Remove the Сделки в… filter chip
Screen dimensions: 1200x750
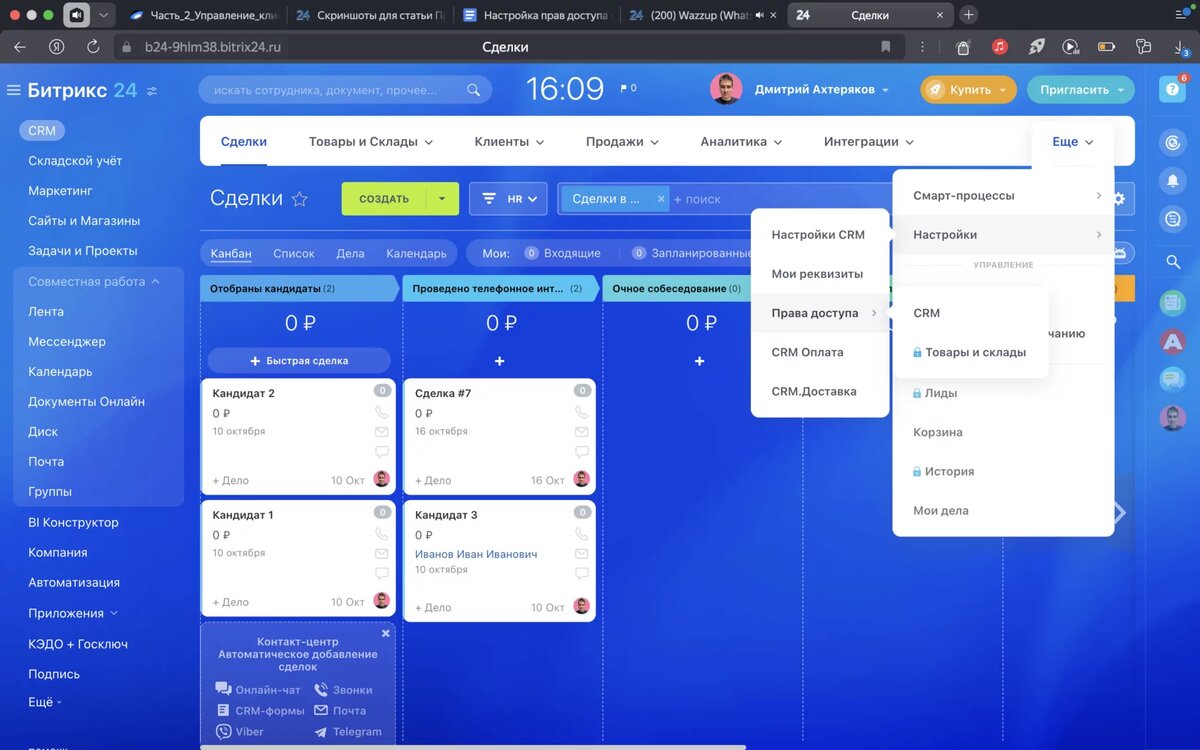(x=660, y=199)
